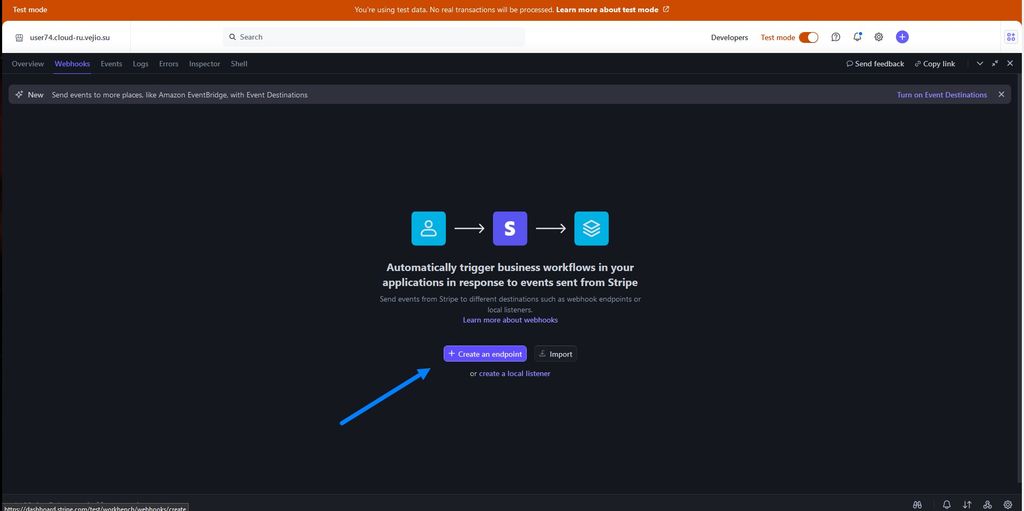Open settings gear in the top header

point(879,37)
